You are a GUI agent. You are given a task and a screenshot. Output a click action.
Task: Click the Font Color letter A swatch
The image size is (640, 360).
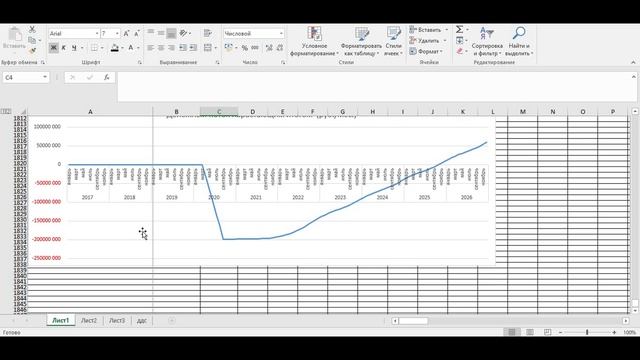coord(131,48)
